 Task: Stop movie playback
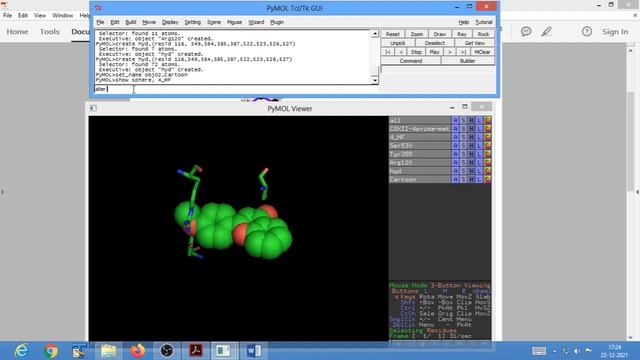pos(416,52)
